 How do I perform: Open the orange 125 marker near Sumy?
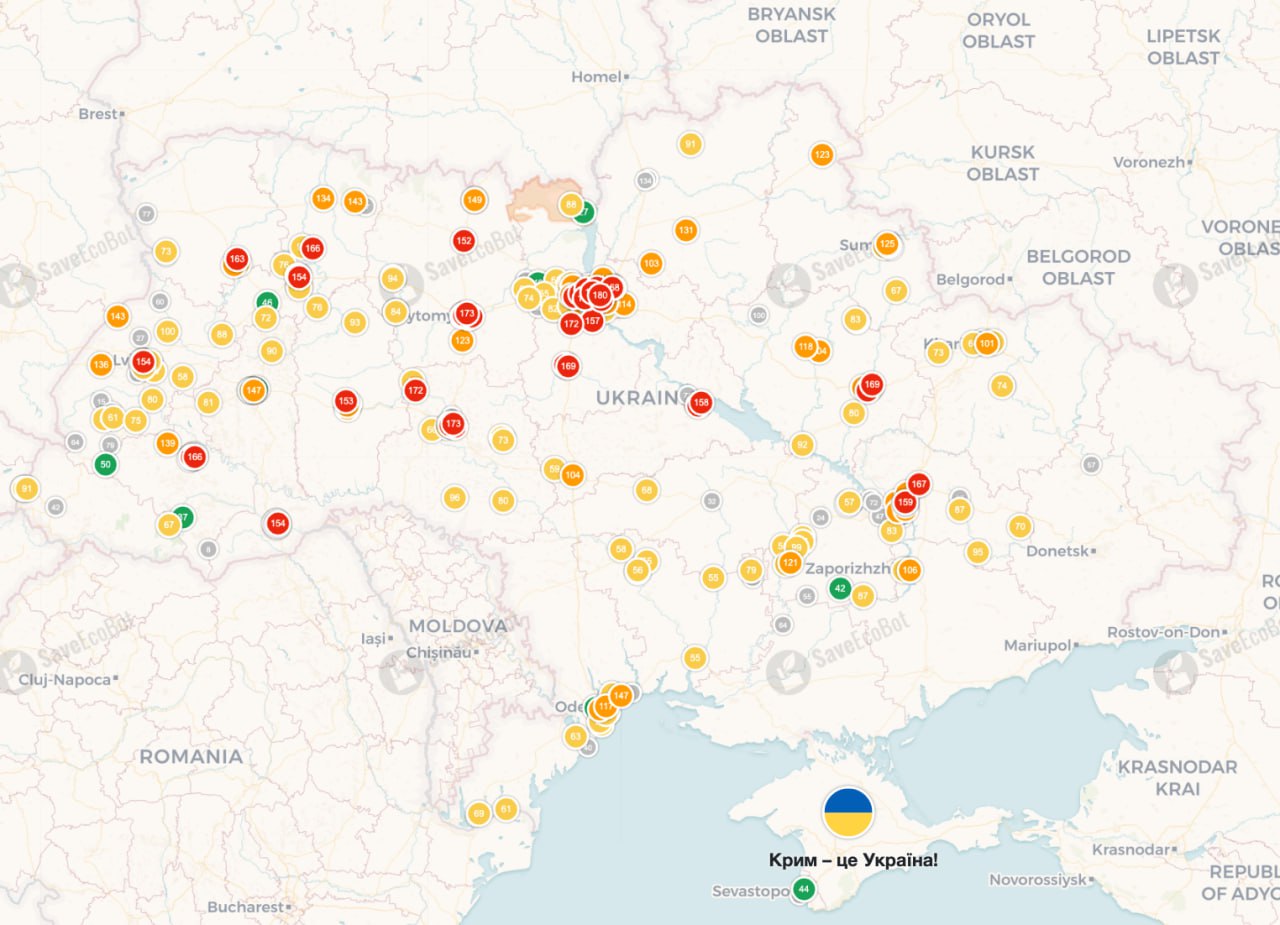point(887,244)
